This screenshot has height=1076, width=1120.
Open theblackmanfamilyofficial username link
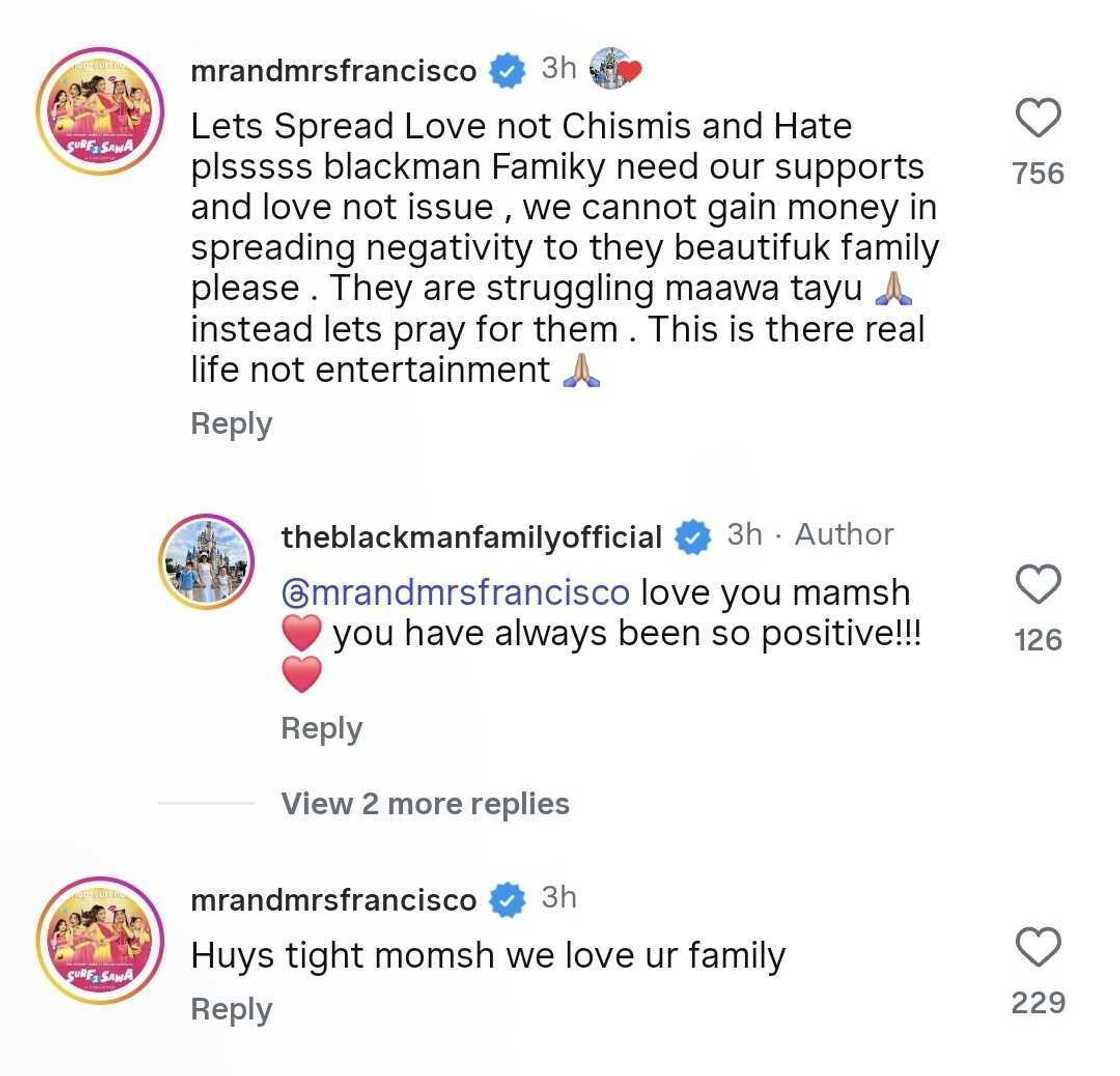pos(472,537)
